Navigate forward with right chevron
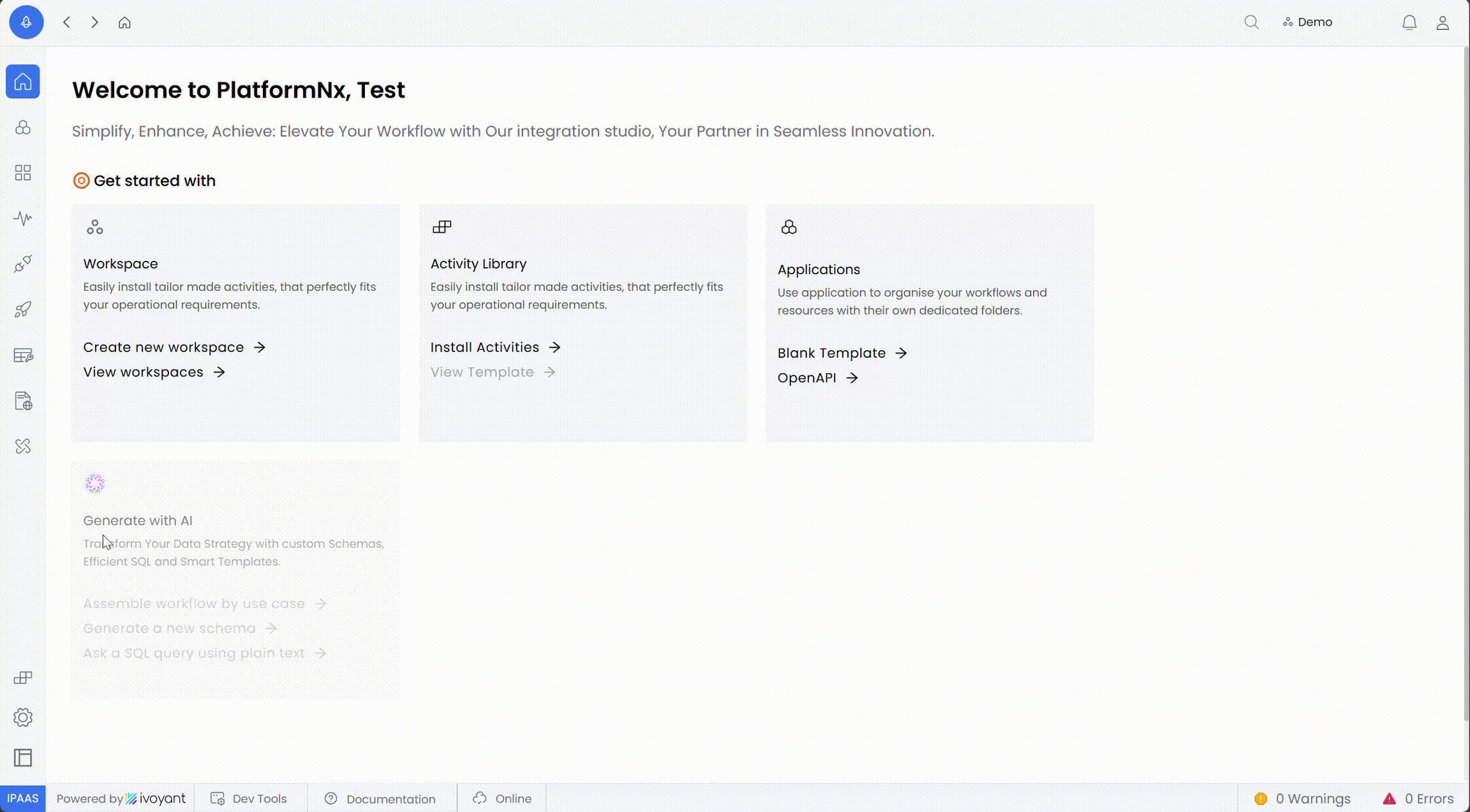1470x812 pixels. 94,22
